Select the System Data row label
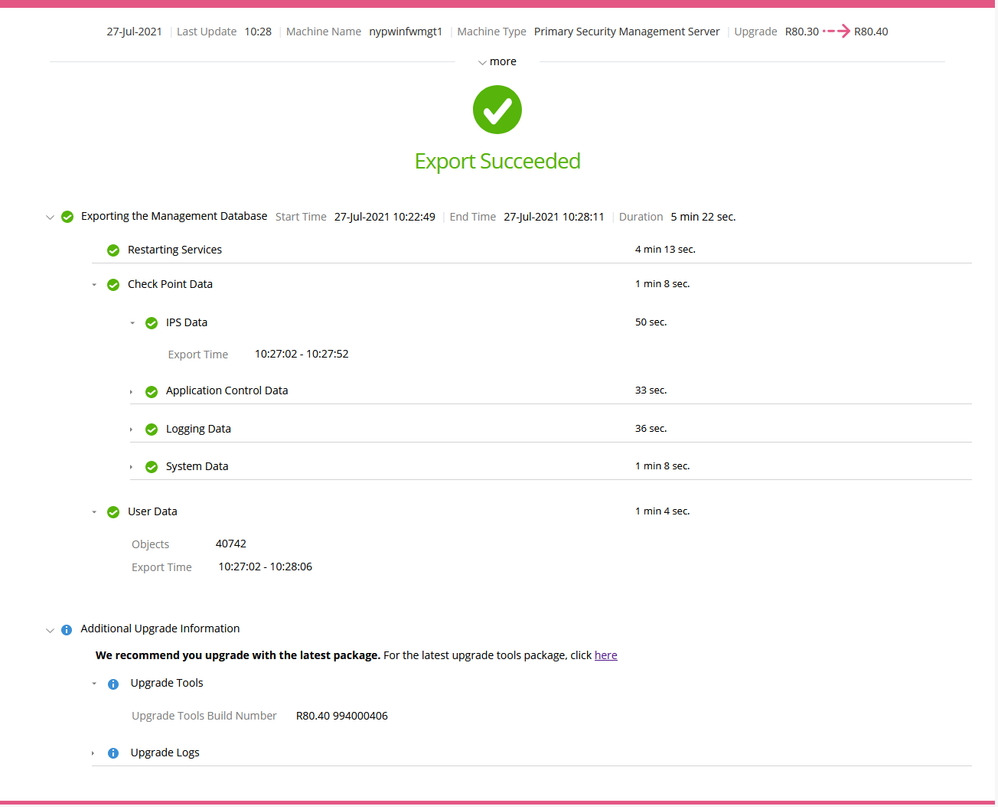The height and width of the screenshot is (807, 998). click(197, 467)
